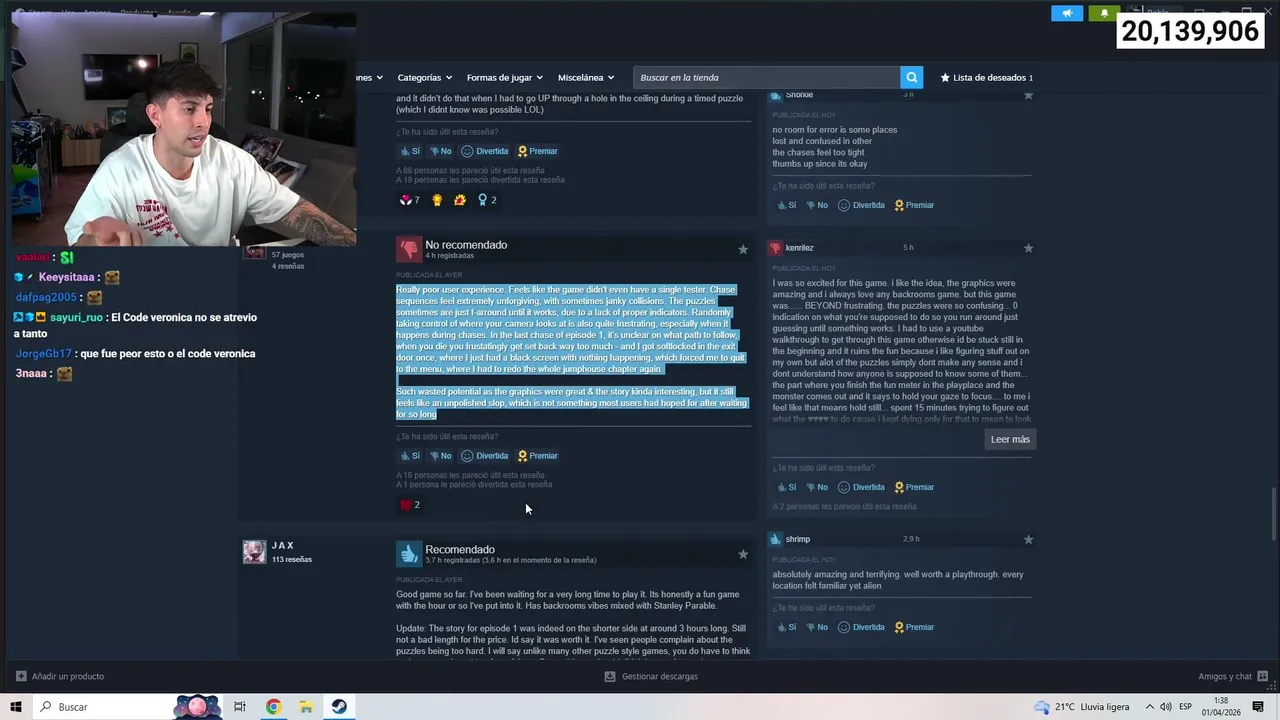The image size is (1280, 720).
Task: Open the blue megaphone announcements button
Action: (1067, 13)
